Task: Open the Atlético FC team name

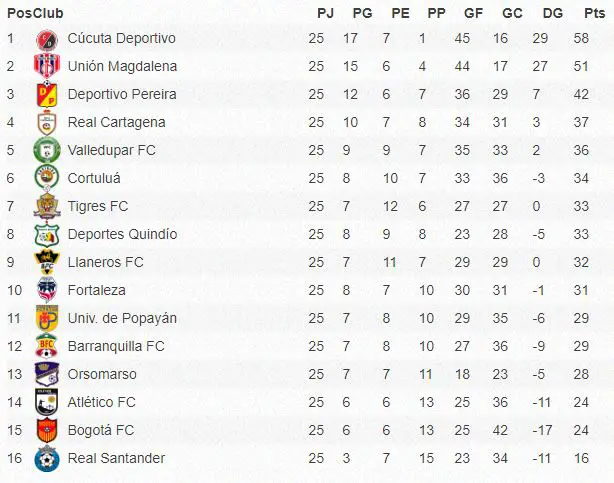Action: click(101, 402)
